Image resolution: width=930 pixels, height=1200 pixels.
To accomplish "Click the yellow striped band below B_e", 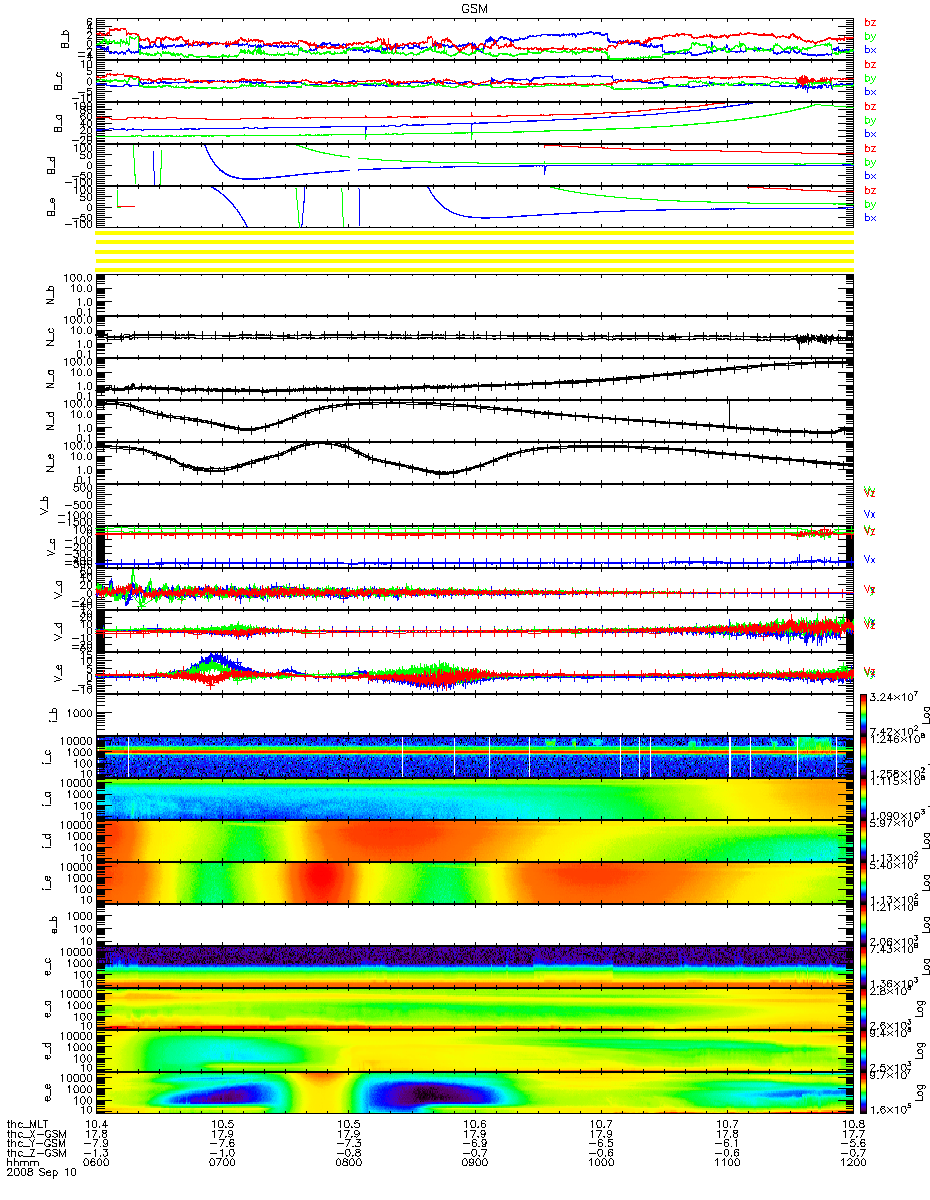I will click(x=475, y=250).
